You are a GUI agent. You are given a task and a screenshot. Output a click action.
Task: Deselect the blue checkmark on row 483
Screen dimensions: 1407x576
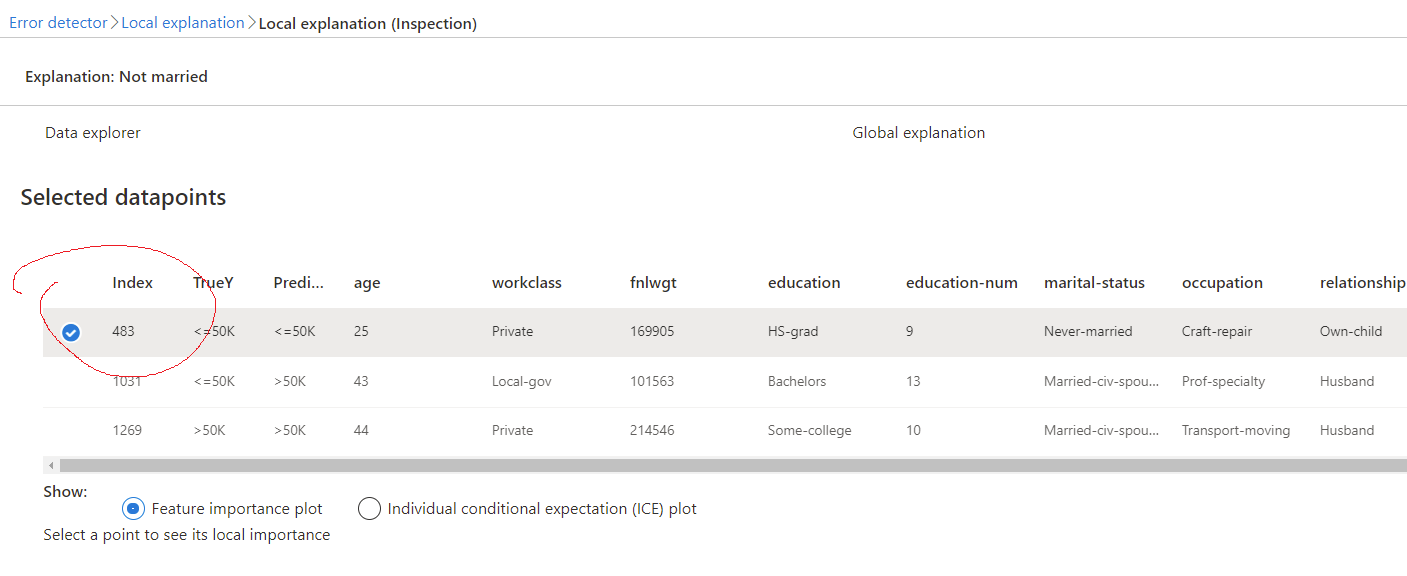pos(70,331)
